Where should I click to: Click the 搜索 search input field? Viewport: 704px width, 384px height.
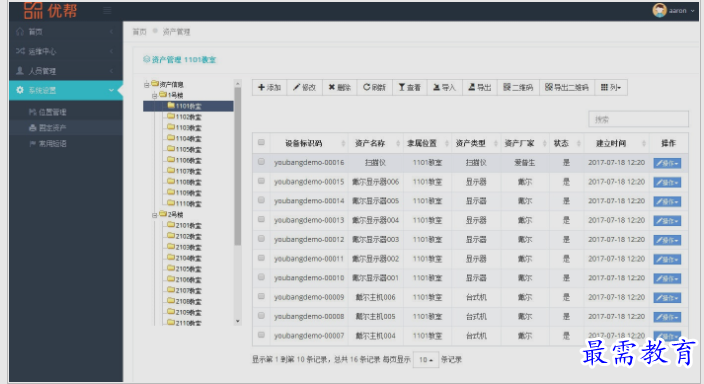638,119
